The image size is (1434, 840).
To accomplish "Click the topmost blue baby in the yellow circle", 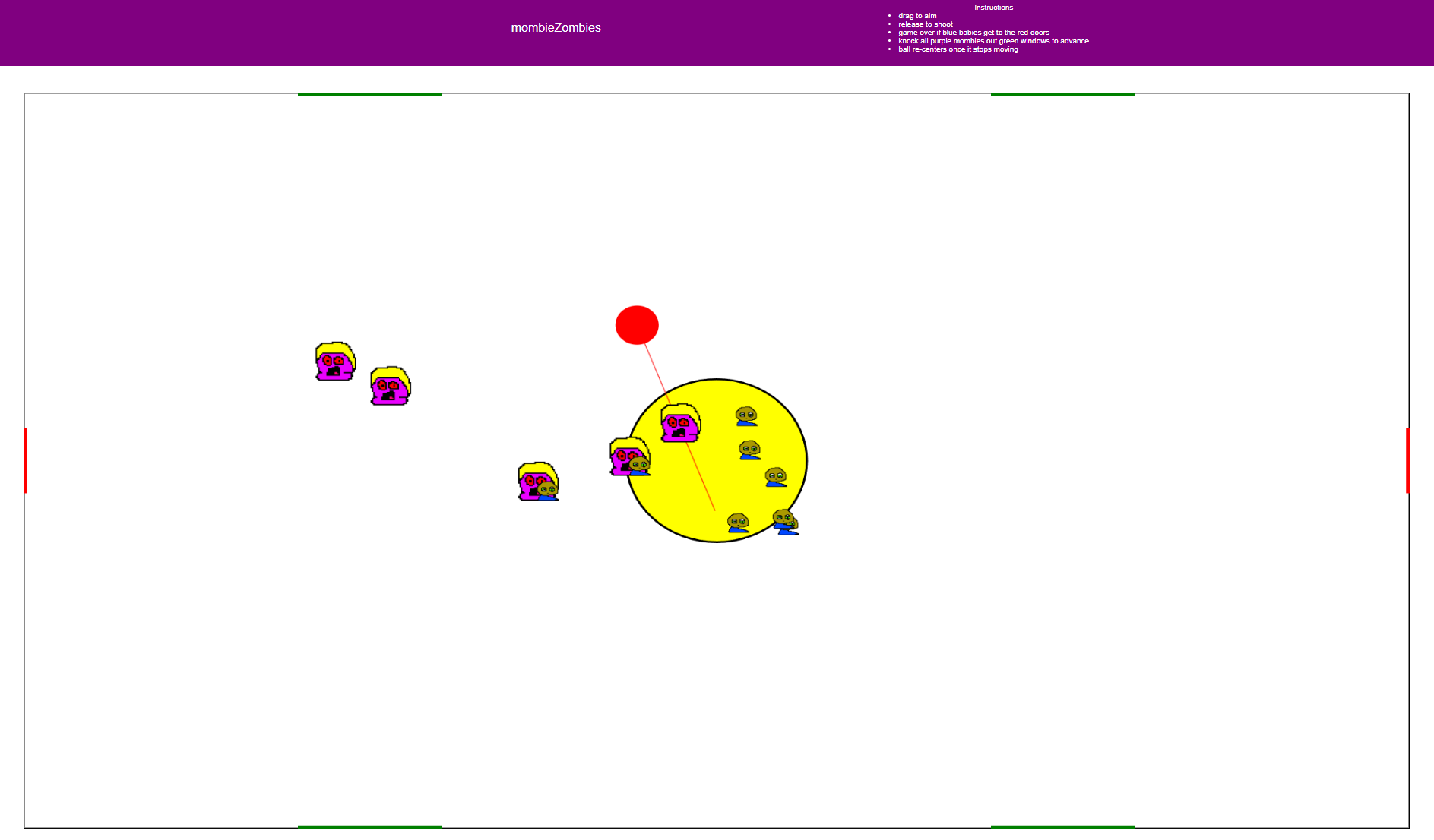I will [746, 416].
